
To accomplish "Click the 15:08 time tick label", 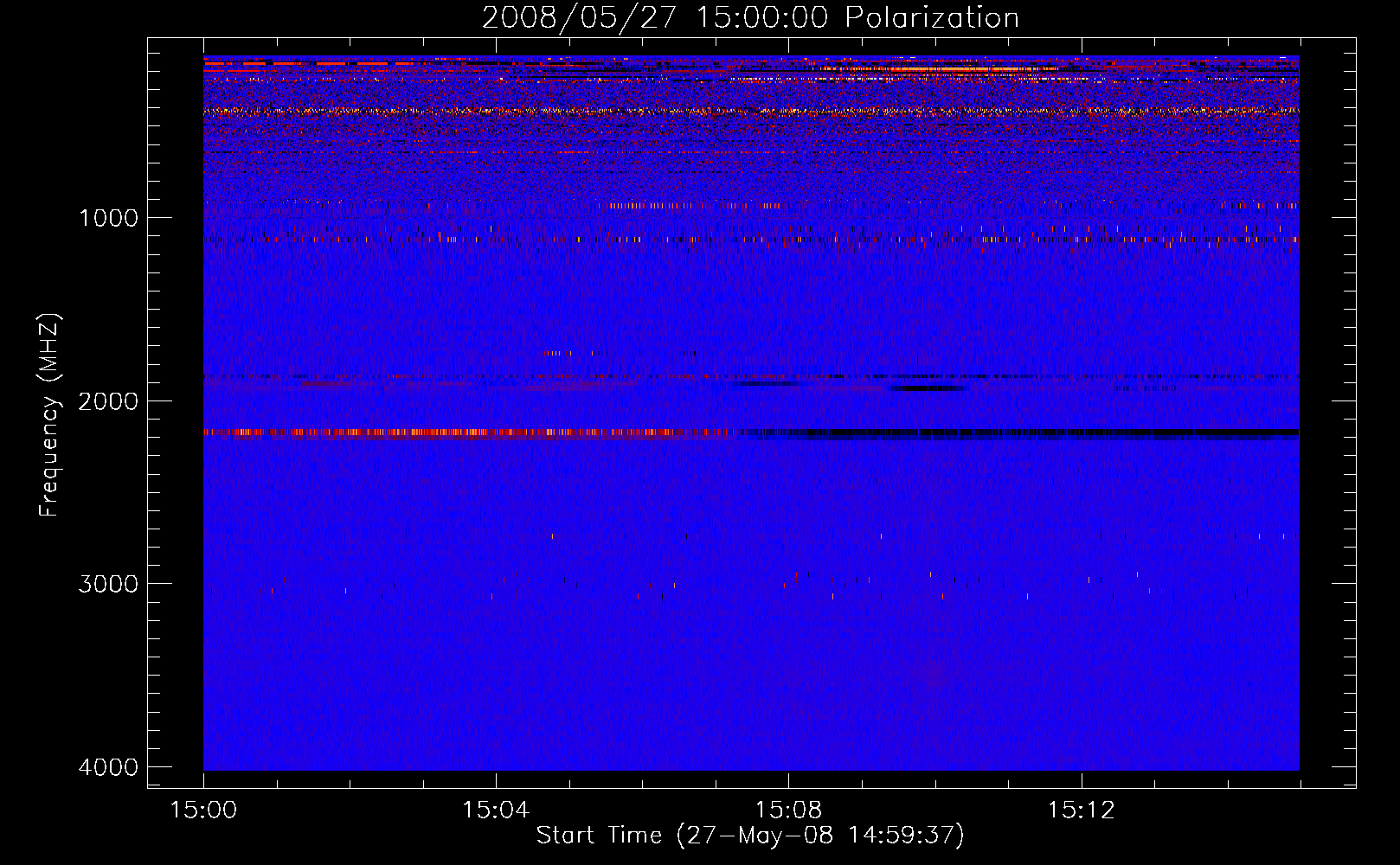I will [x=788, y=811].
